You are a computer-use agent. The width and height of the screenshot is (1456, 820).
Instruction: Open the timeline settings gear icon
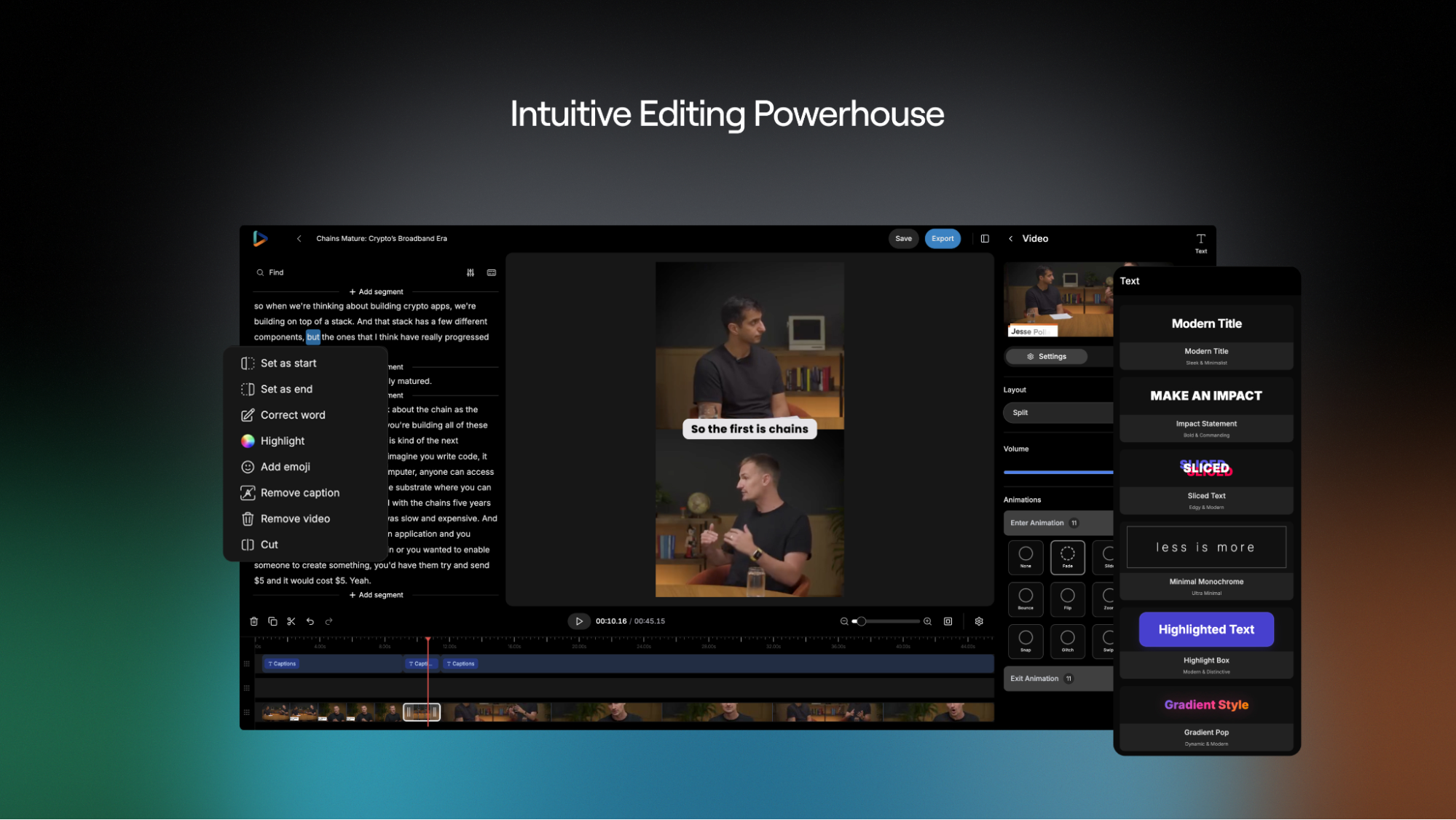click(x=979, y=620)
